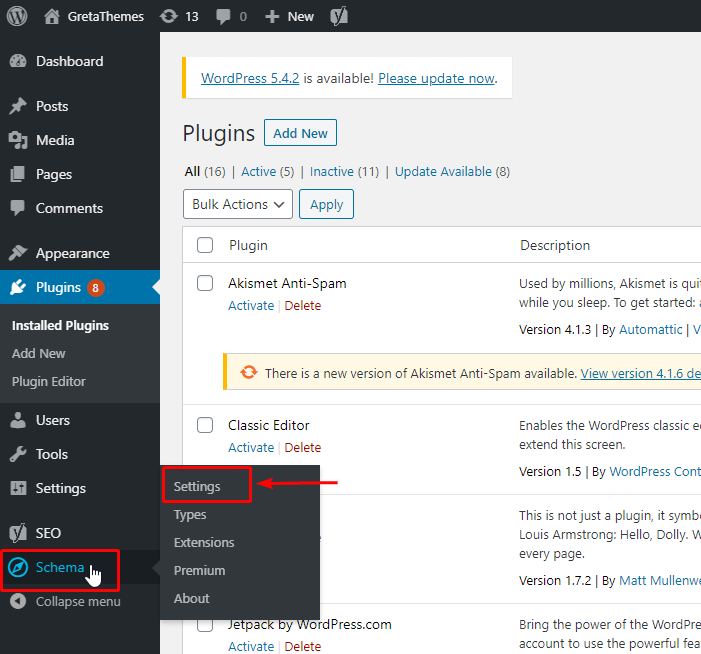Click the Add New plugin button

point(300,133)
